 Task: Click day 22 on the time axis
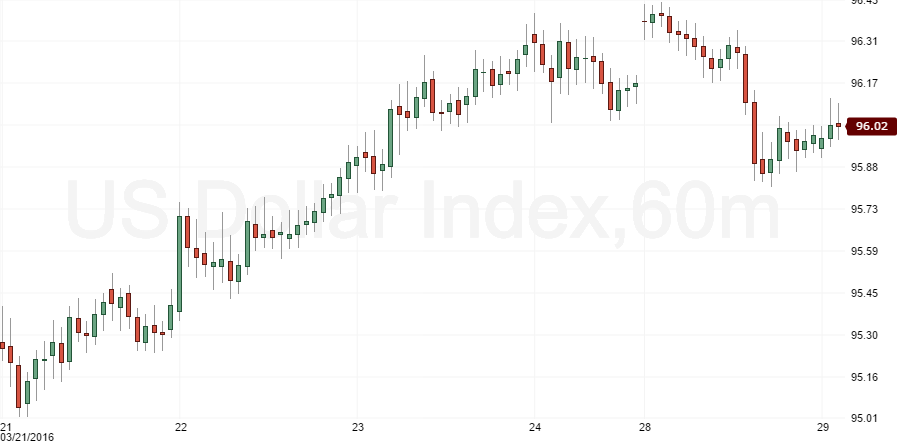point(181,427)
